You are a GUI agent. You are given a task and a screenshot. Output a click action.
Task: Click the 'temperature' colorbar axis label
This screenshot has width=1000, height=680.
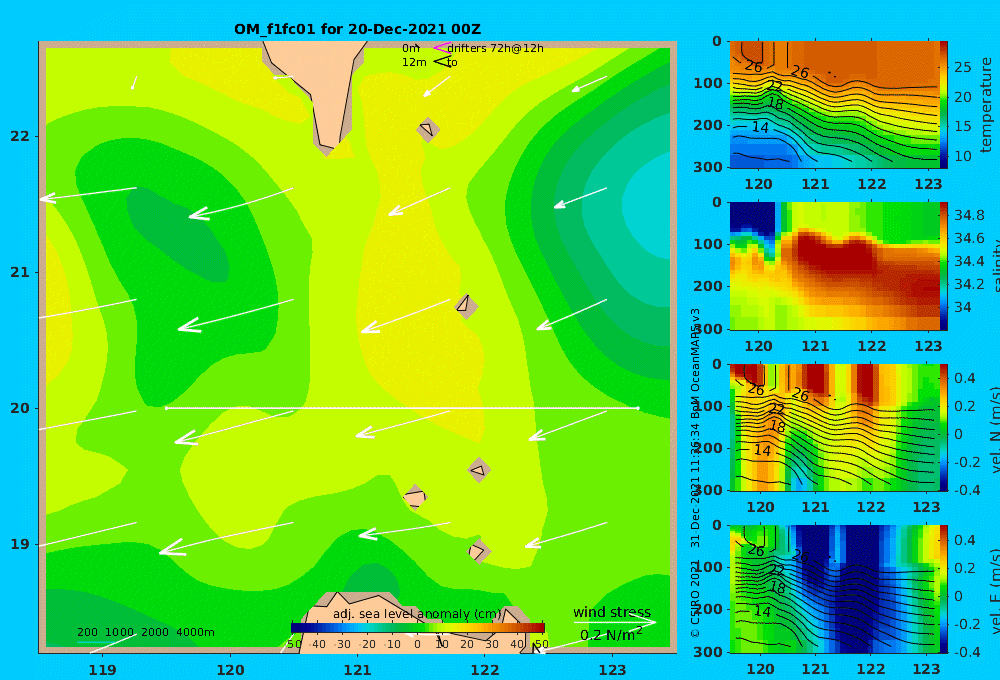(987, 105)
